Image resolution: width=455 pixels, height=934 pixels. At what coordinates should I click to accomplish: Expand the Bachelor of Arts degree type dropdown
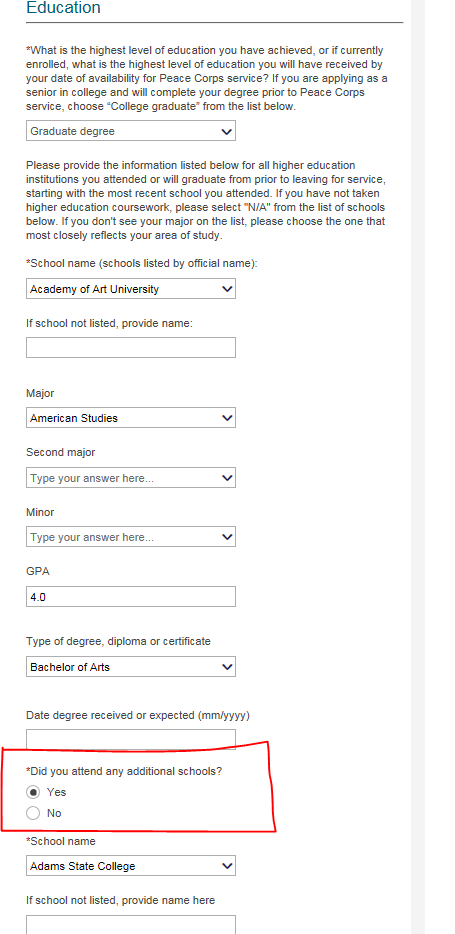(131, 667)
